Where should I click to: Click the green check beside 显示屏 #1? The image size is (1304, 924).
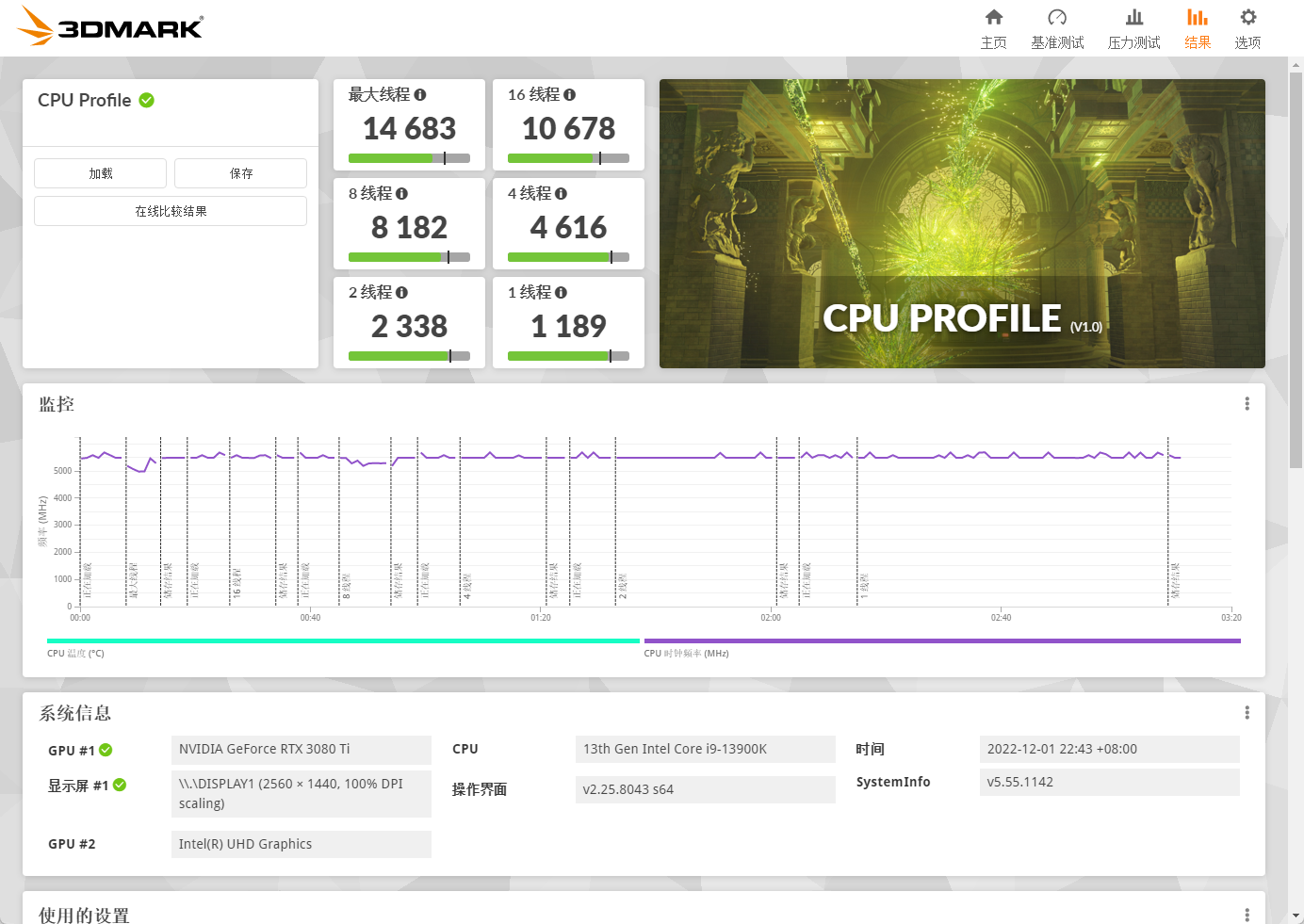[x=120, y=785]
